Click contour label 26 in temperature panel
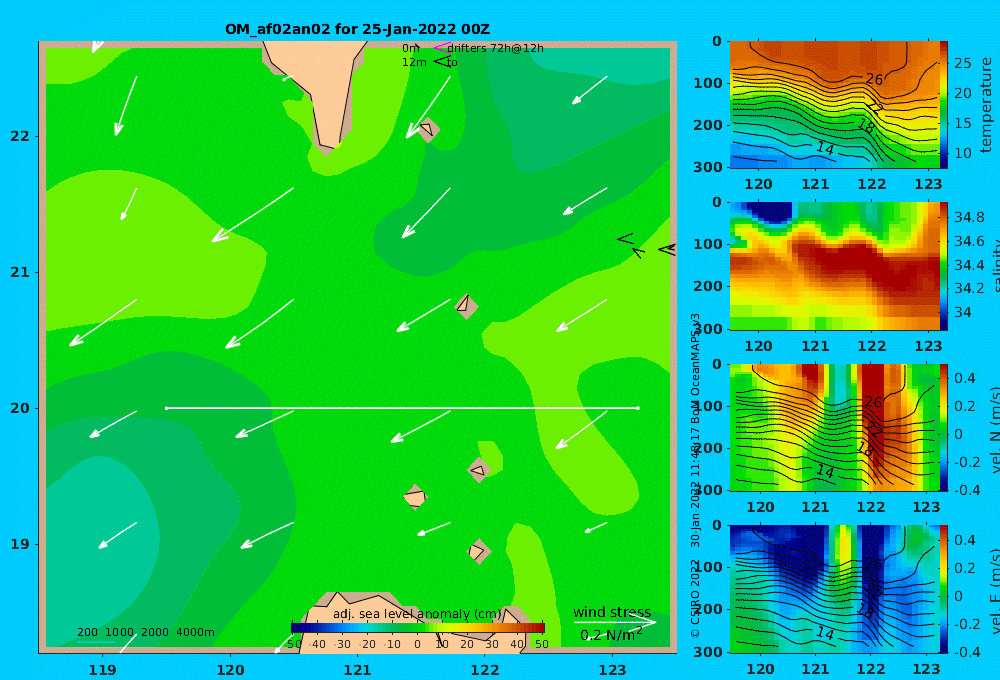Screen dimensions: 1000x680 (874, 79)
